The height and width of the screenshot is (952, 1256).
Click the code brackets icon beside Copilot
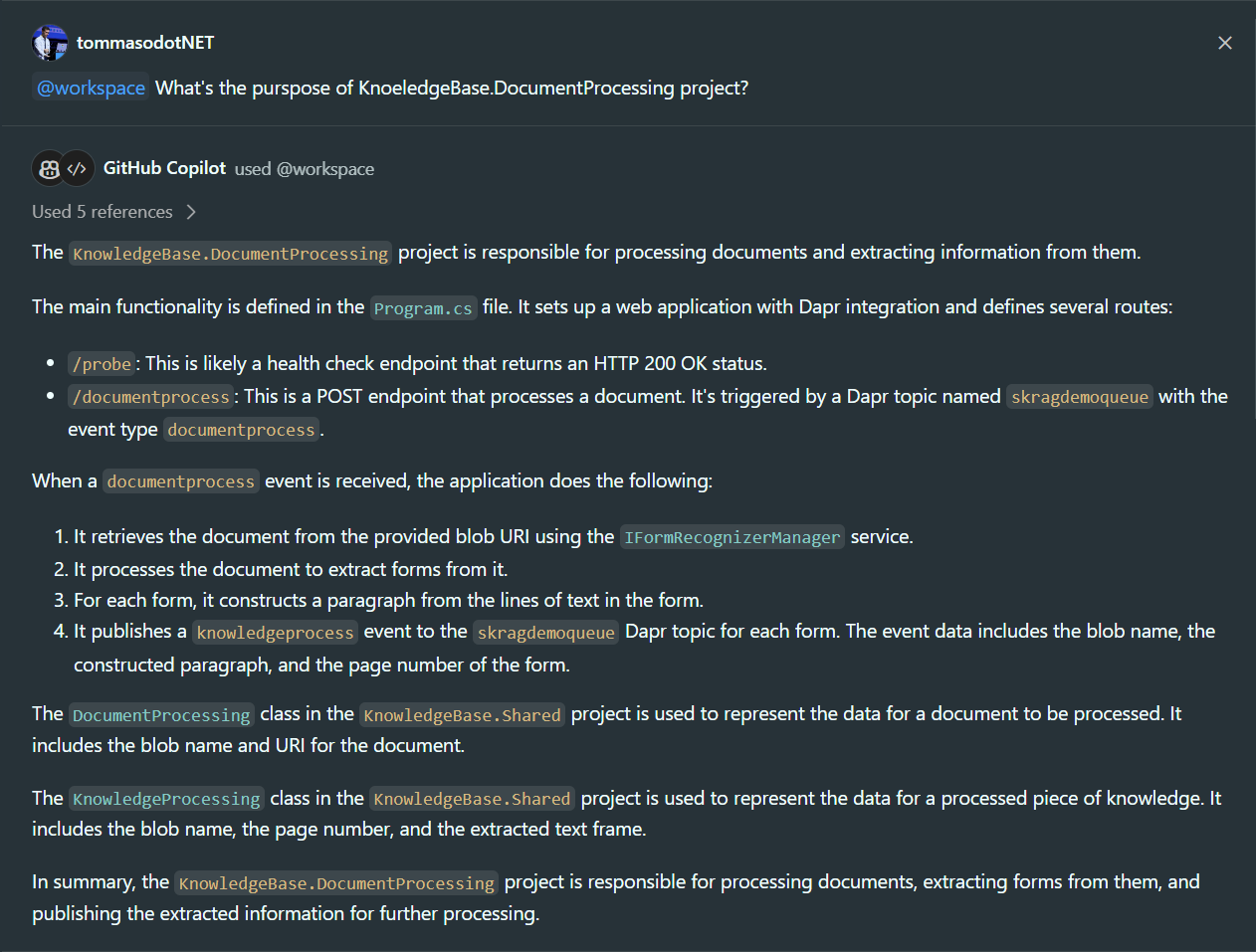click(79, 168)
